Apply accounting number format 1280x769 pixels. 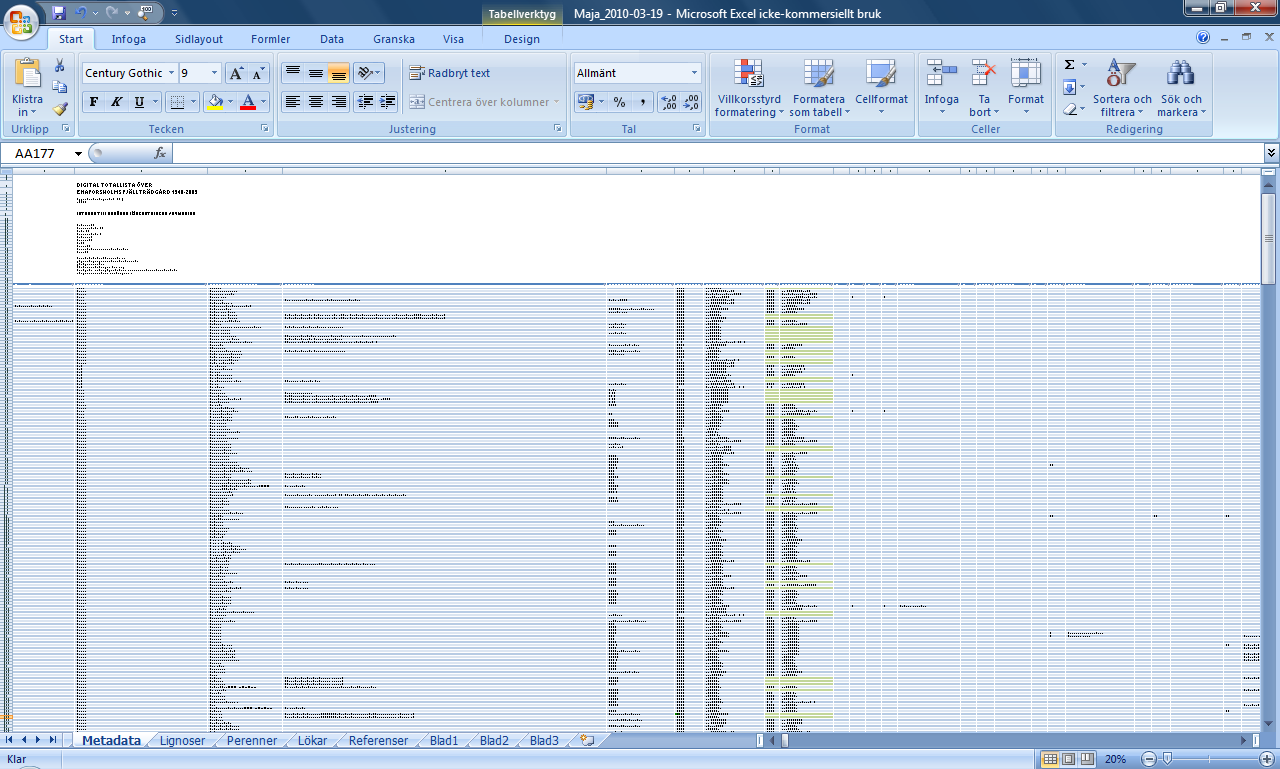pos(586,102)
